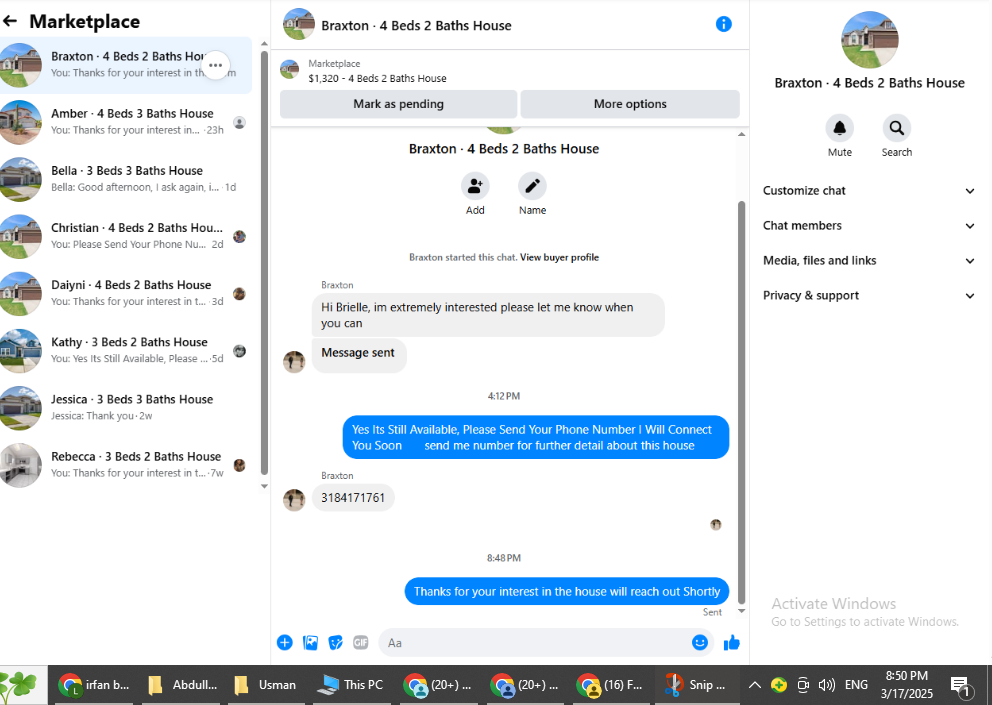992x705 pixels.
Task: Search in conversation magnifier icon
Action: (x=896, y=128)
